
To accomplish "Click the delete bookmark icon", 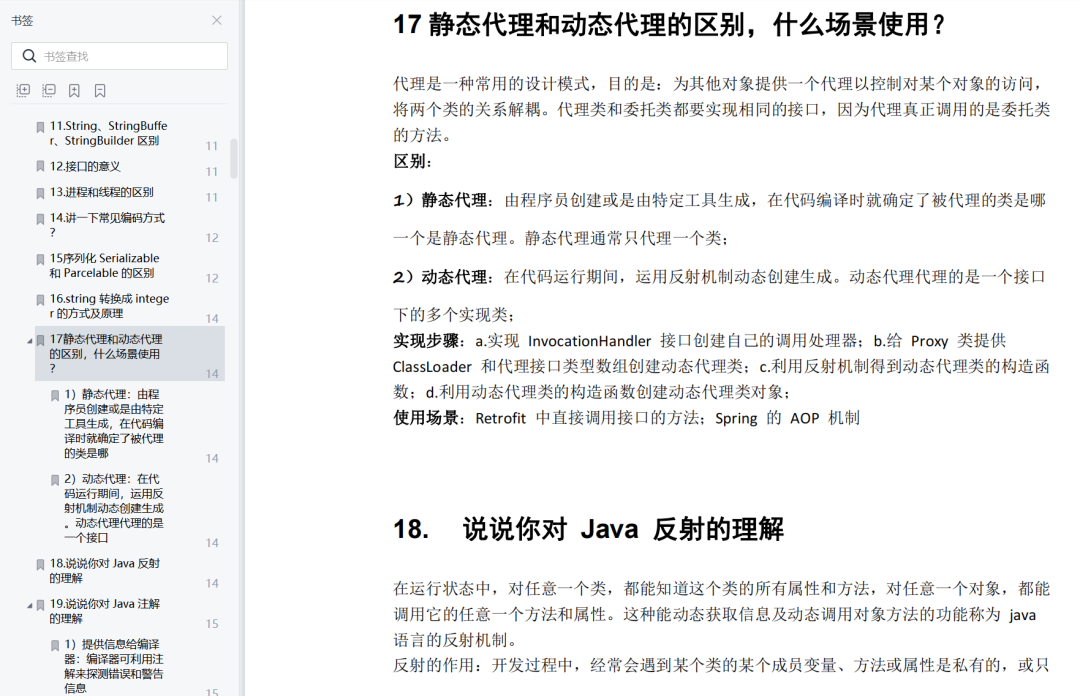I will point(100,90).
